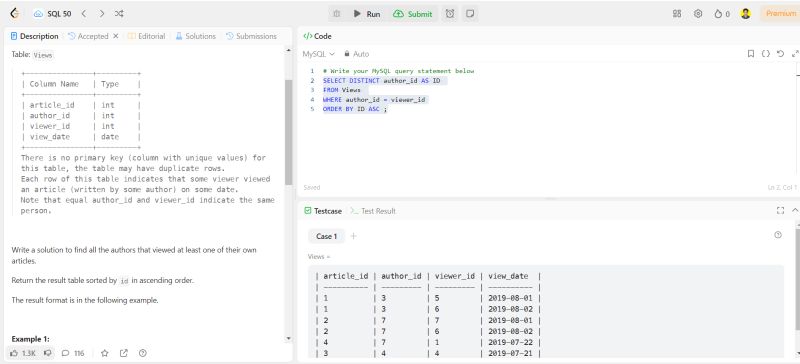Click the 'Example 1:' heading
800x364 pixels.
click(x=30, y=339)
